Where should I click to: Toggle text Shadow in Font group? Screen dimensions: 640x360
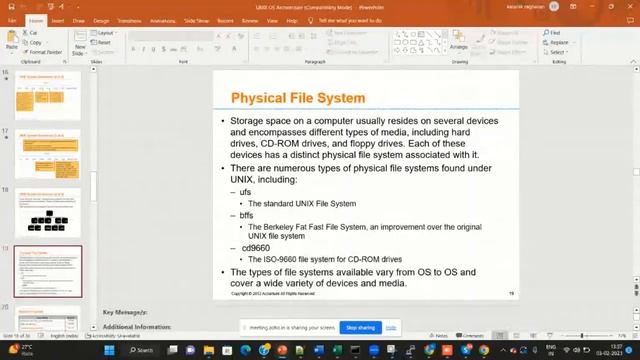click(x=164, y=49)
